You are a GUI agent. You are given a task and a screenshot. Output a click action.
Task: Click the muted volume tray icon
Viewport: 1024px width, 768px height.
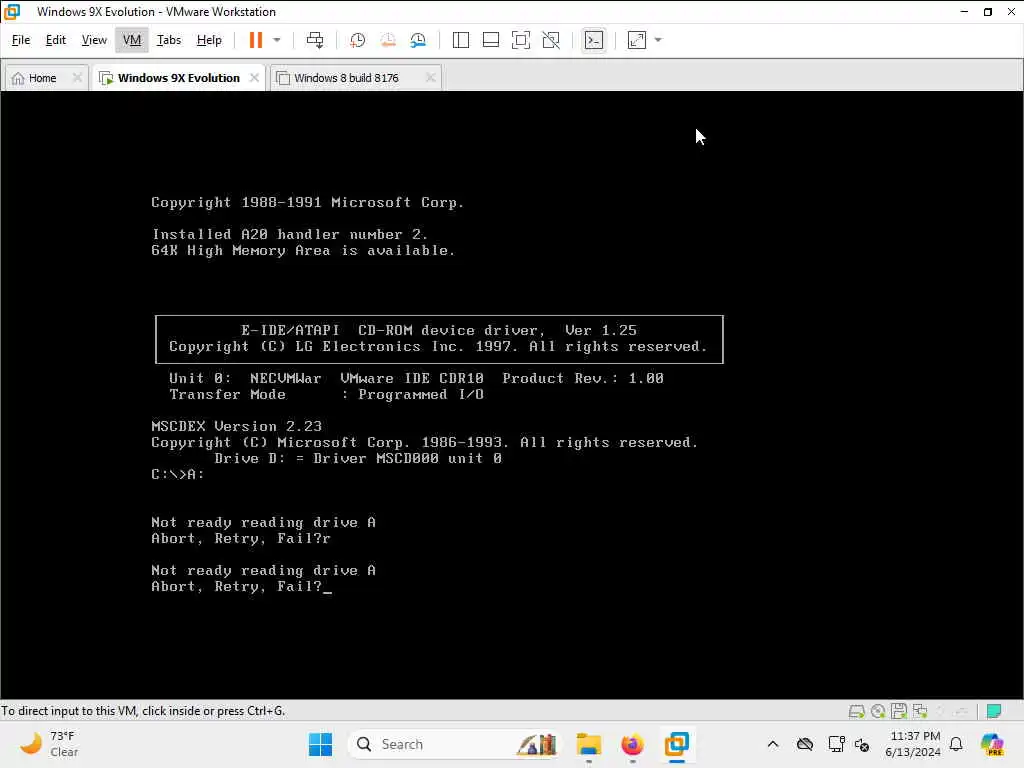coord(862,744)
